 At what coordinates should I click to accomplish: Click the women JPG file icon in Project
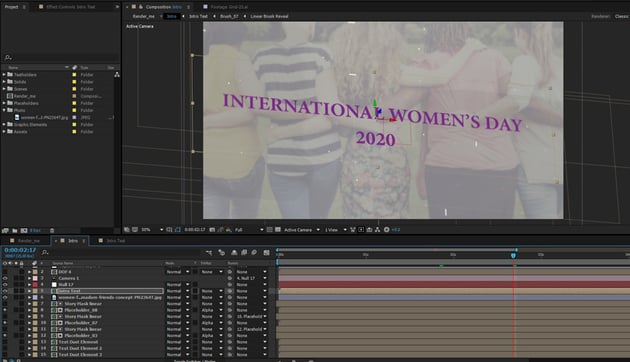(x=17, y=118)
